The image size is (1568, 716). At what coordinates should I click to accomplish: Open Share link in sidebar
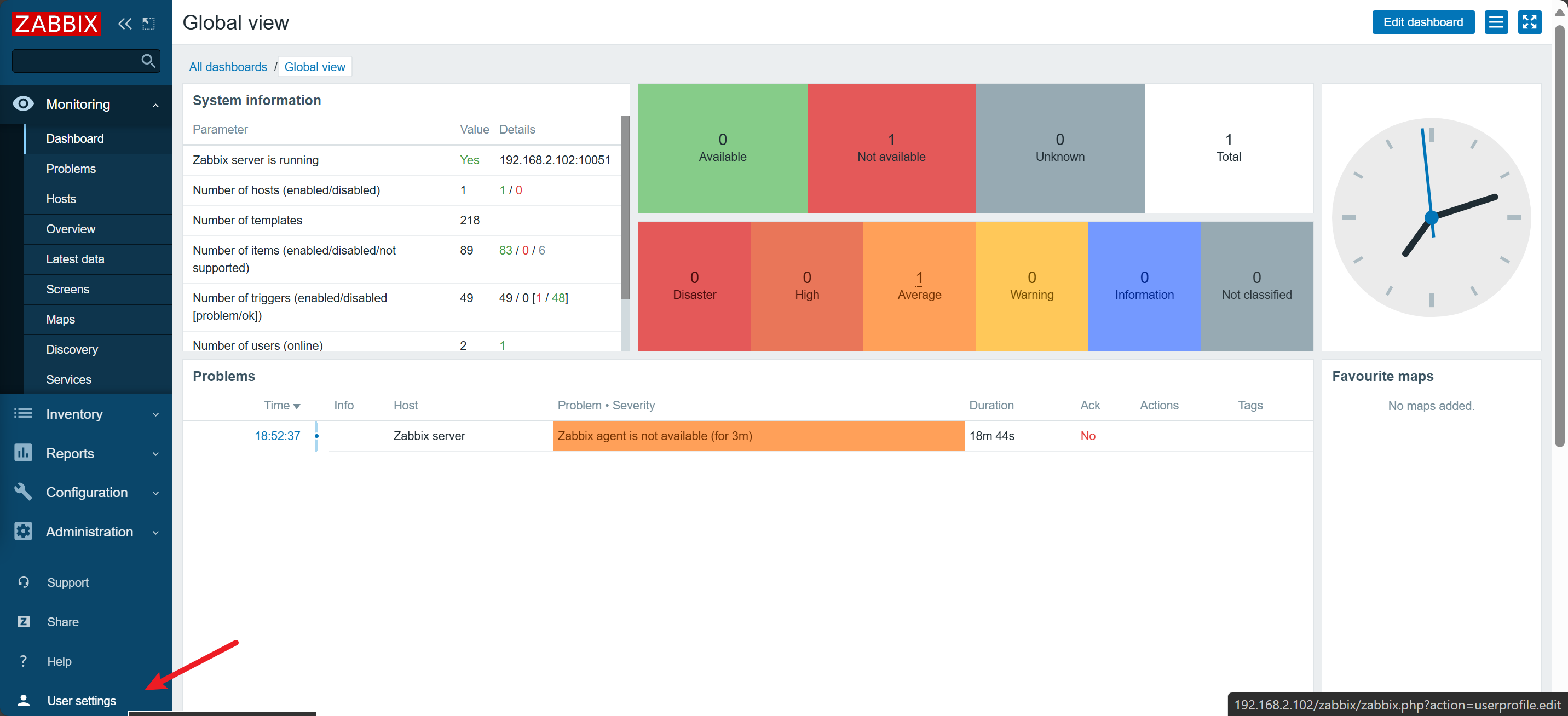pos(63,622)
